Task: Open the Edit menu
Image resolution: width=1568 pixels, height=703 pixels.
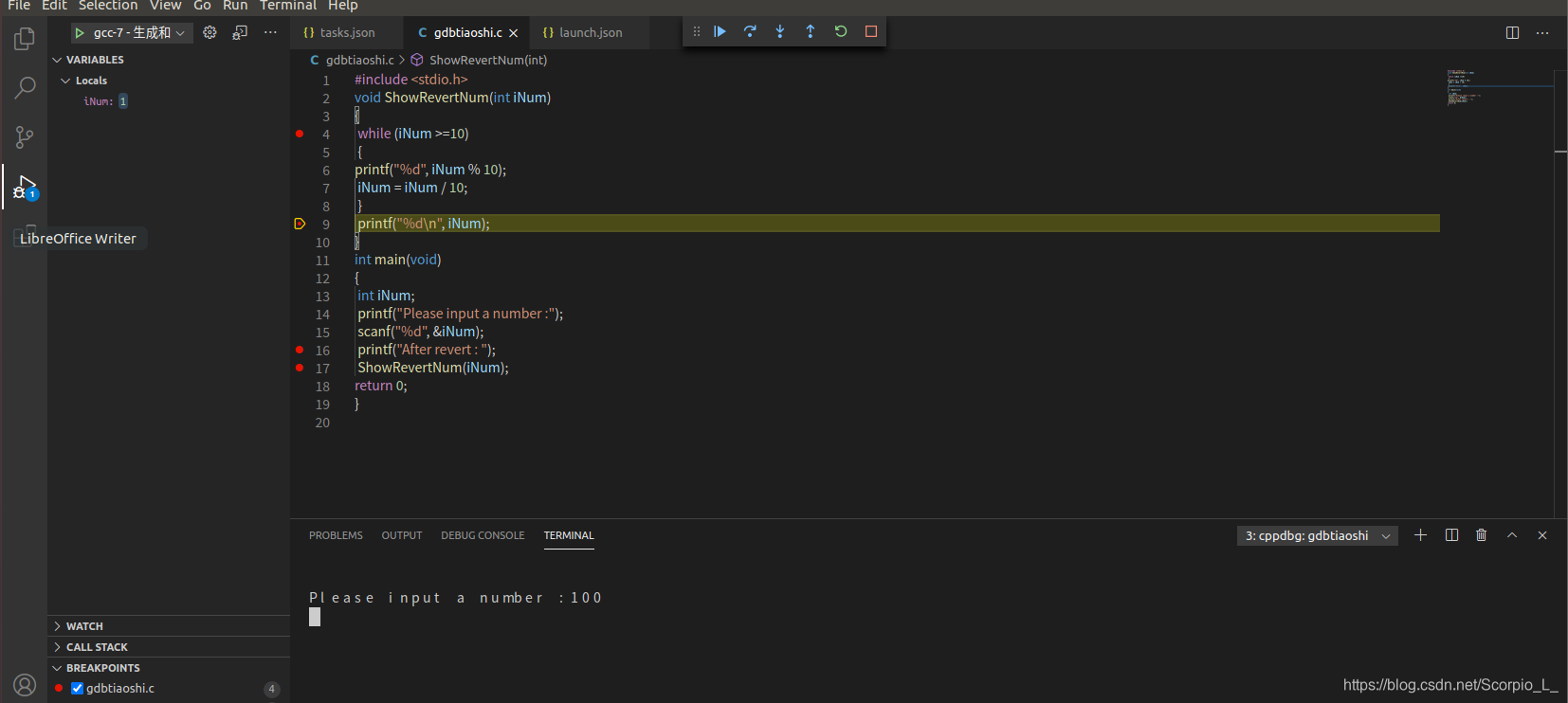Action: [54, 6]
